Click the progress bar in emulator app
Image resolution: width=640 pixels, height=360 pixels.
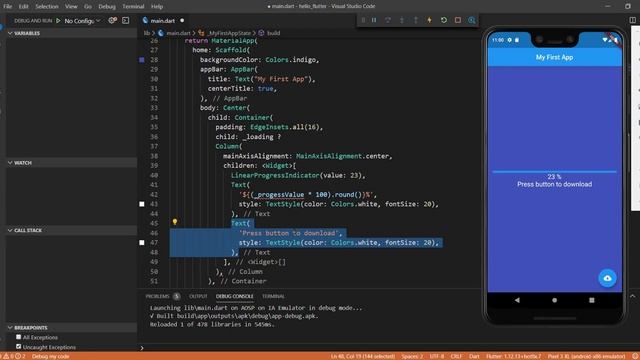coord(554,172)
